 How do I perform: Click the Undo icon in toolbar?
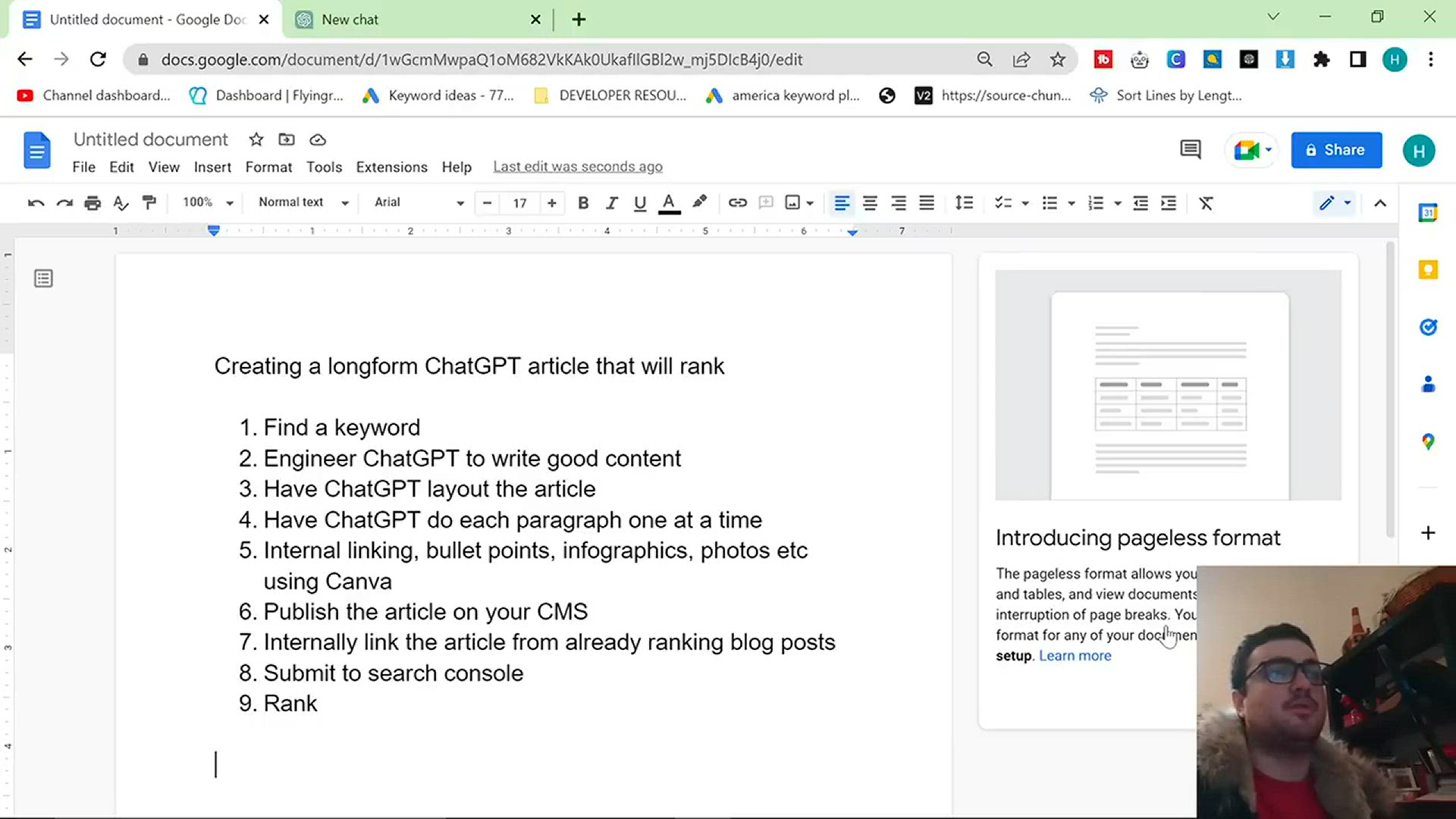pyautogui.click(x=36, y=202)
